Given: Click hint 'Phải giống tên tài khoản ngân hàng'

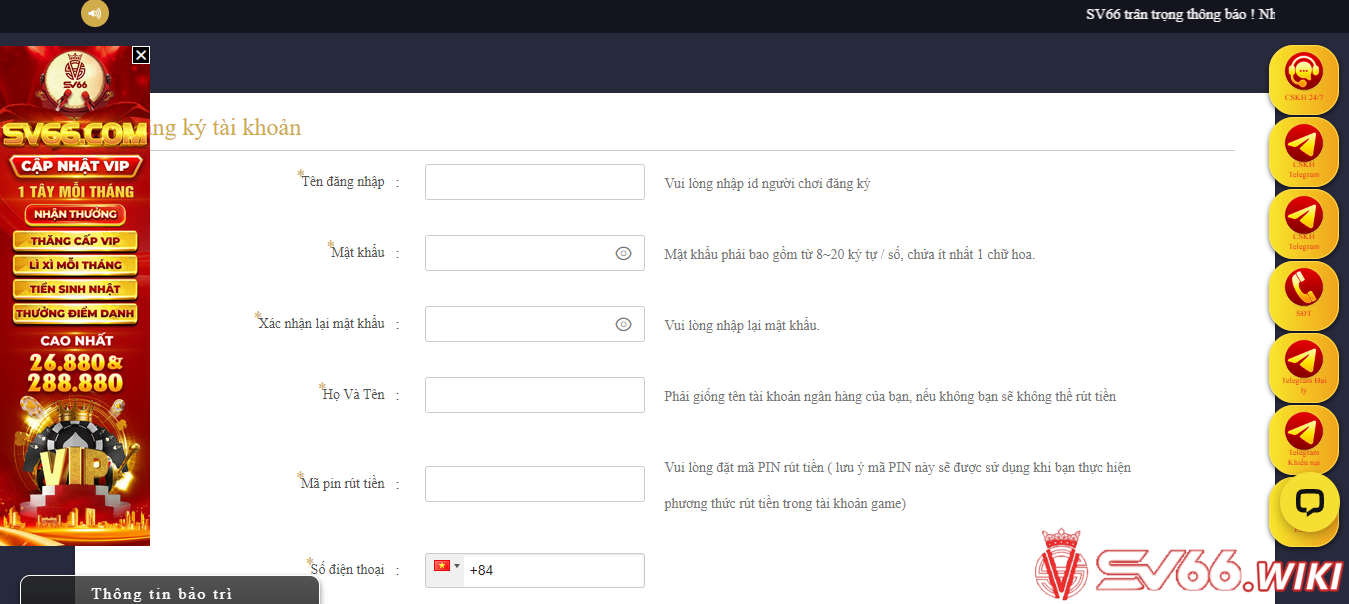Looking at the screenshot, I should 890,396.
